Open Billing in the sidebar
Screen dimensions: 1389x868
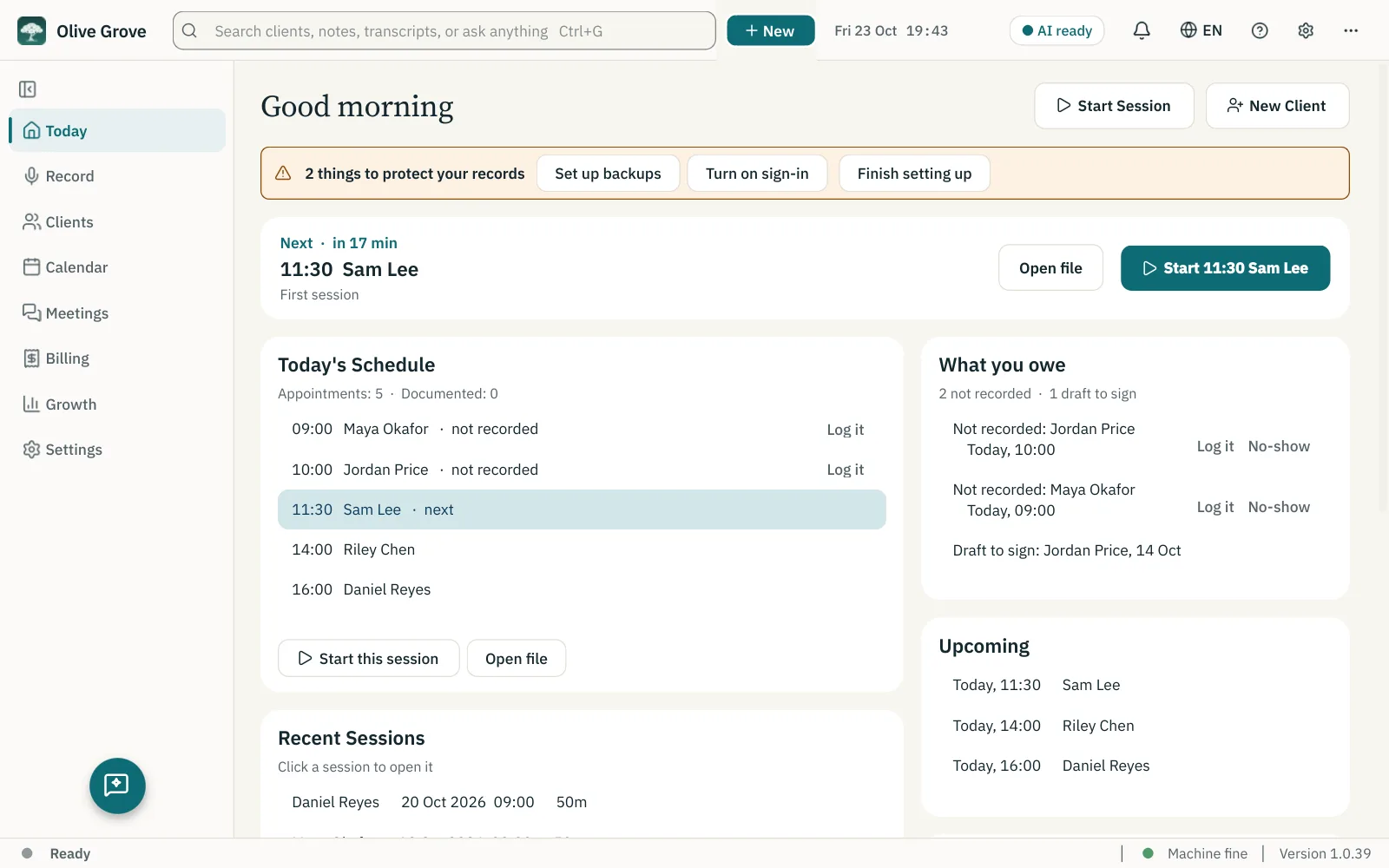click(x=117, y=358)
